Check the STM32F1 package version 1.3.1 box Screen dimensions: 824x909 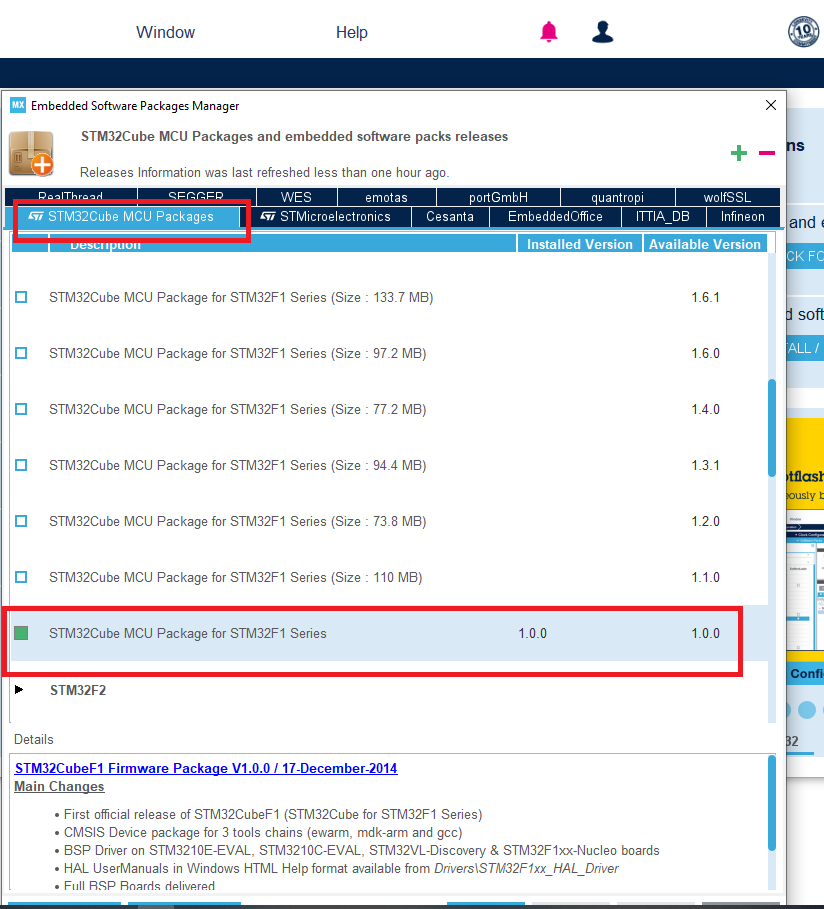21,465
